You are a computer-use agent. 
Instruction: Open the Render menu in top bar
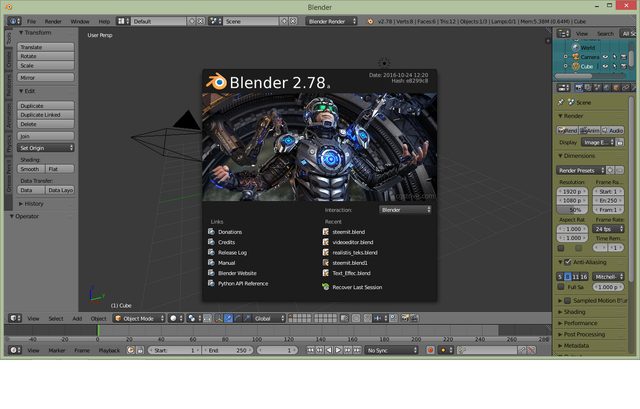pyautogui.click(x=53, y=21)
